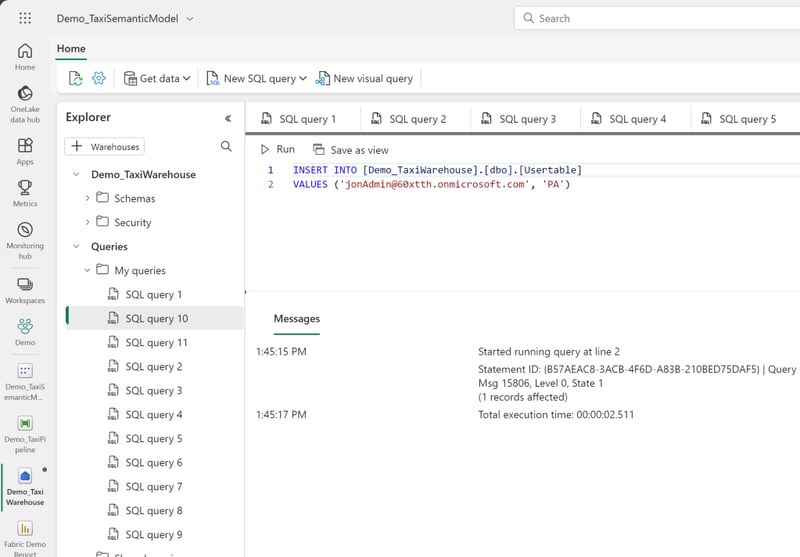Click Save as view
800x557 pixels.
click(x=351, y=150)
